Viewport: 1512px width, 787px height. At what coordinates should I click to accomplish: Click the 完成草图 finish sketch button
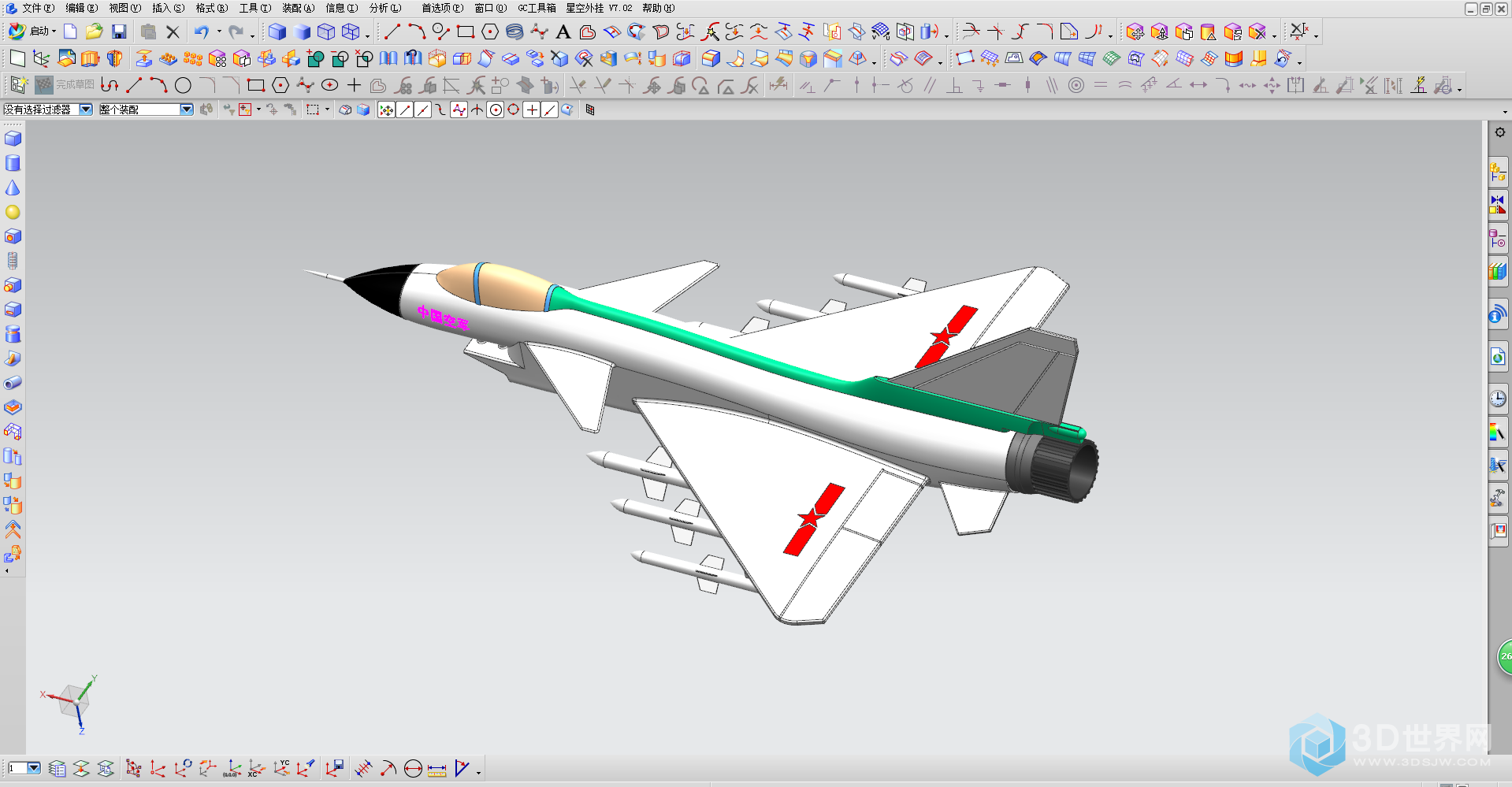[x=65, y=85]
